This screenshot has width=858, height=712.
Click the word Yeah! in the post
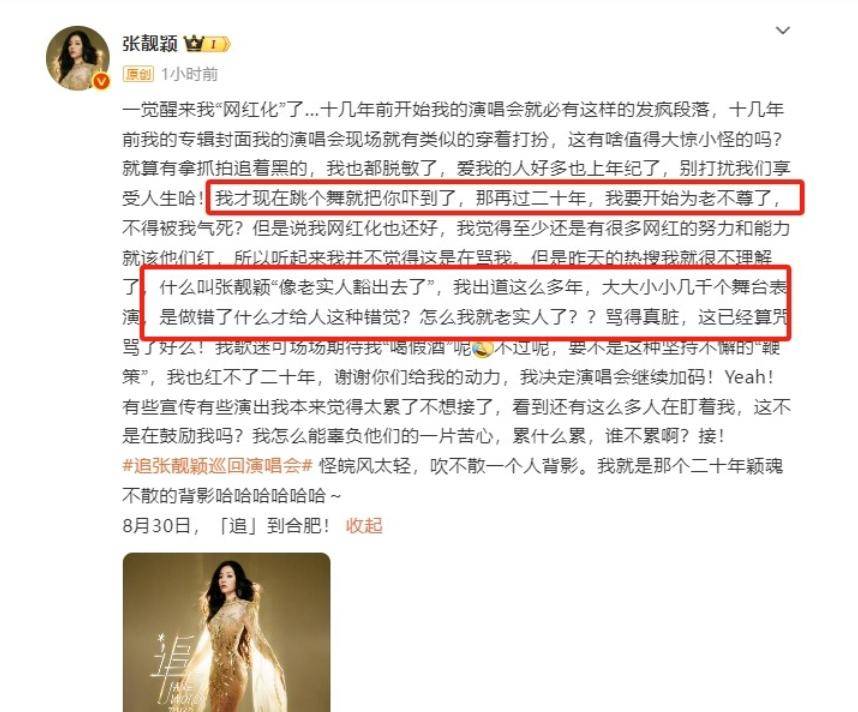[749, 377]
